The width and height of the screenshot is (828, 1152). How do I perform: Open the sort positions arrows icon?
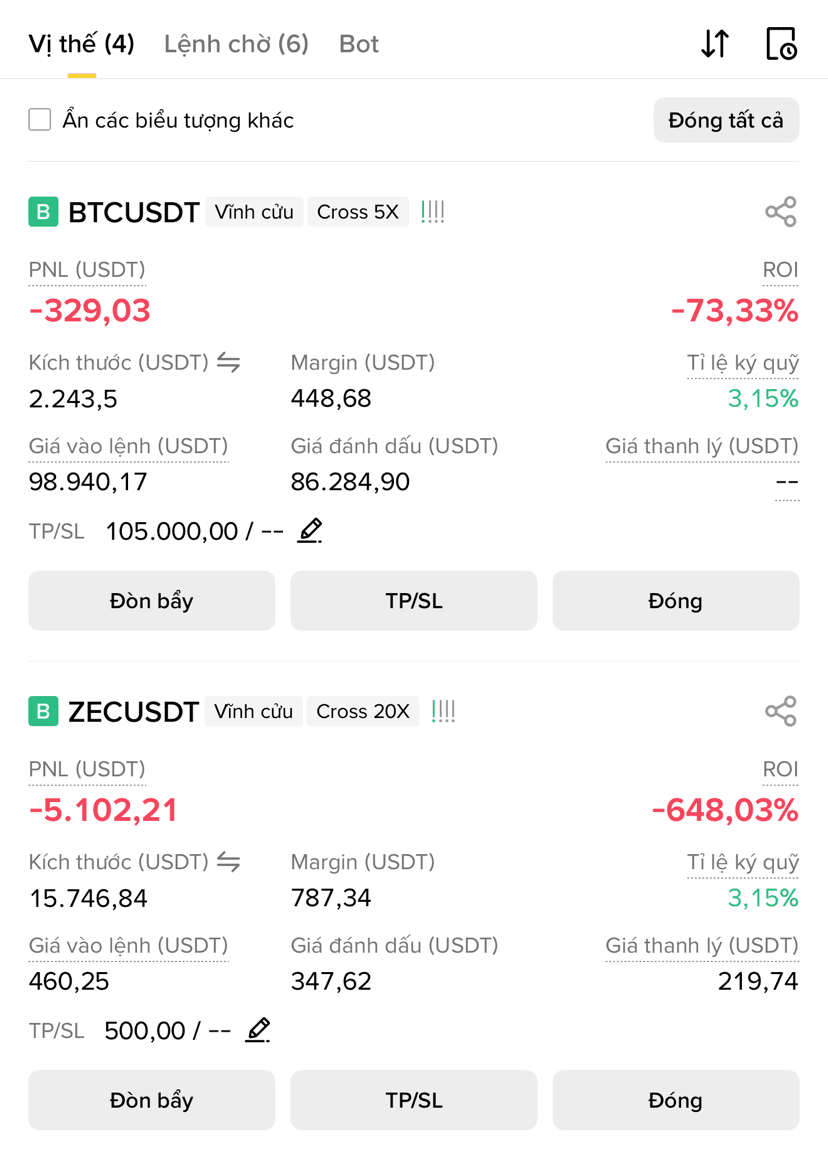pos(715,43)
